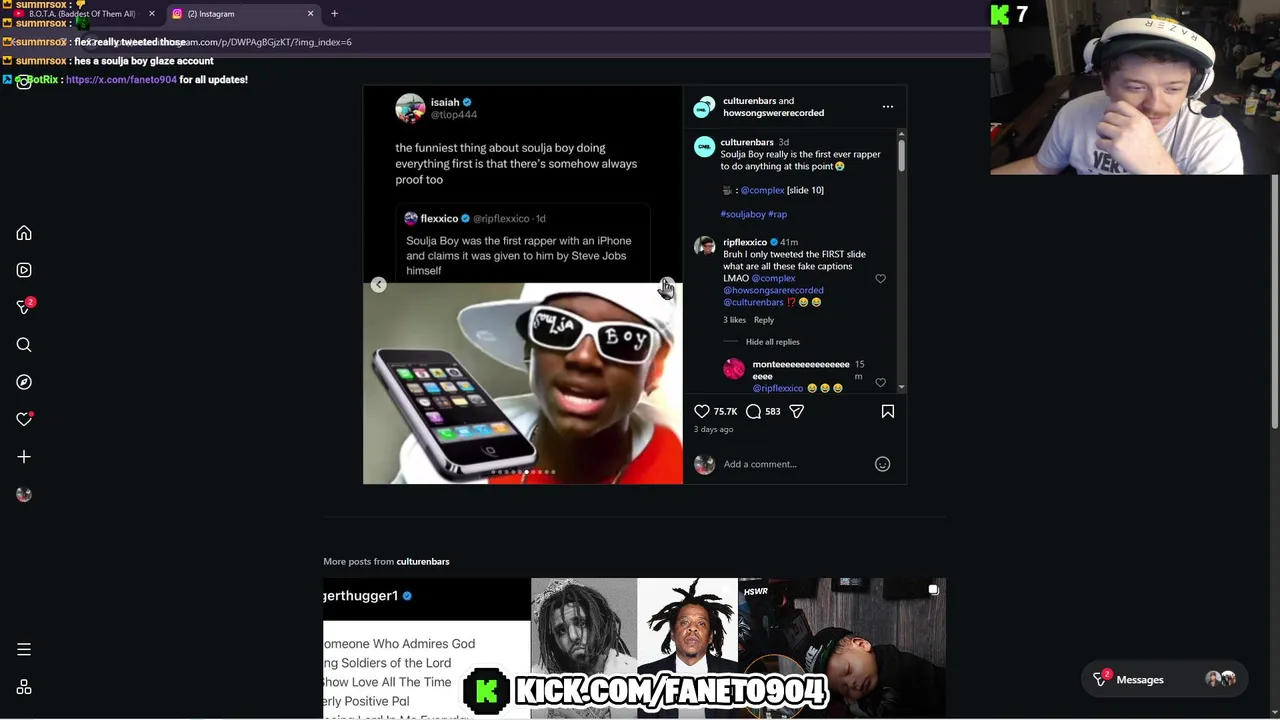The height and width of the screenshot is (720, 1280).
Task: Open the ripflexxico commenter username
Action: (x=745, y=242)
